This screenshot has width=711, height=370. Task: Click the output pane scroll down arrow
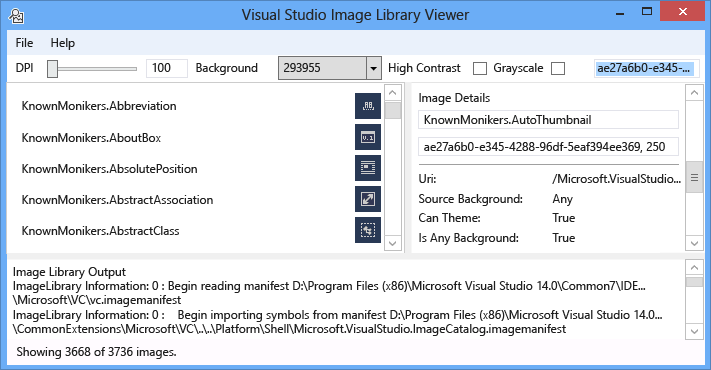point(694,331)
